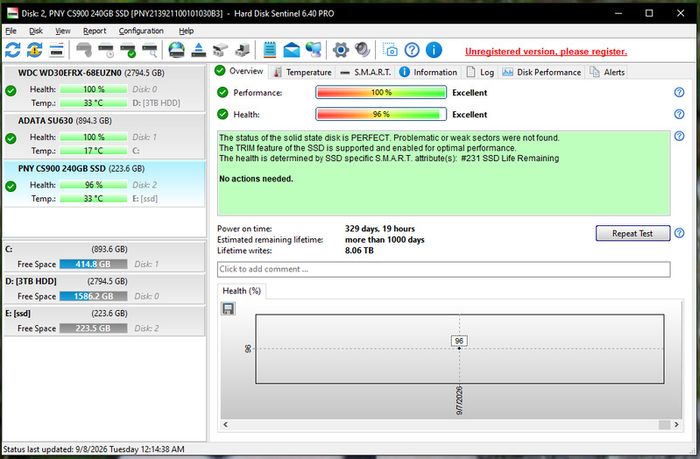Select the Health (%) graph tab

pyautogui.click(x=242, y=291)
